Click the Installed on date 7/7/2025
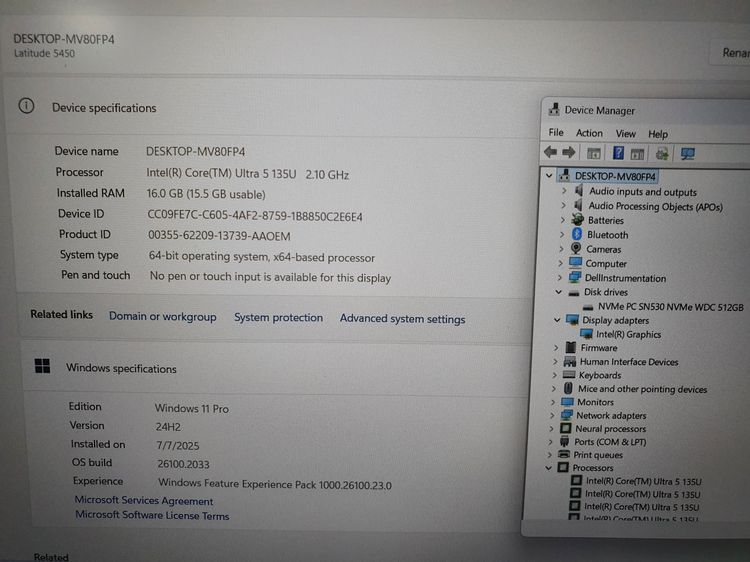This screenshot has width=750, height=562. coord(177,445)
